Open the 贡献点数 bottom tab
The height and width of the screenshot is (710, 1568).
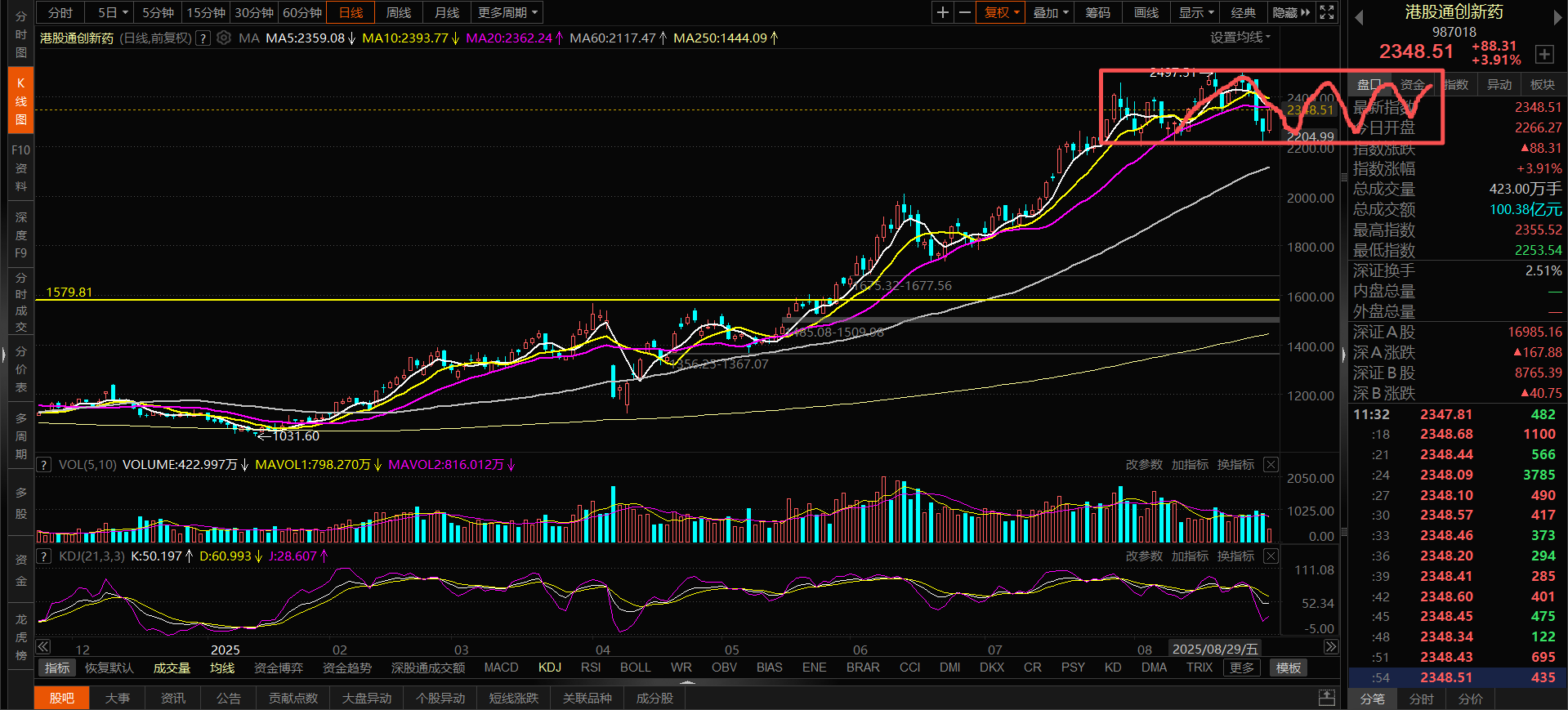[x=293, y=698]
